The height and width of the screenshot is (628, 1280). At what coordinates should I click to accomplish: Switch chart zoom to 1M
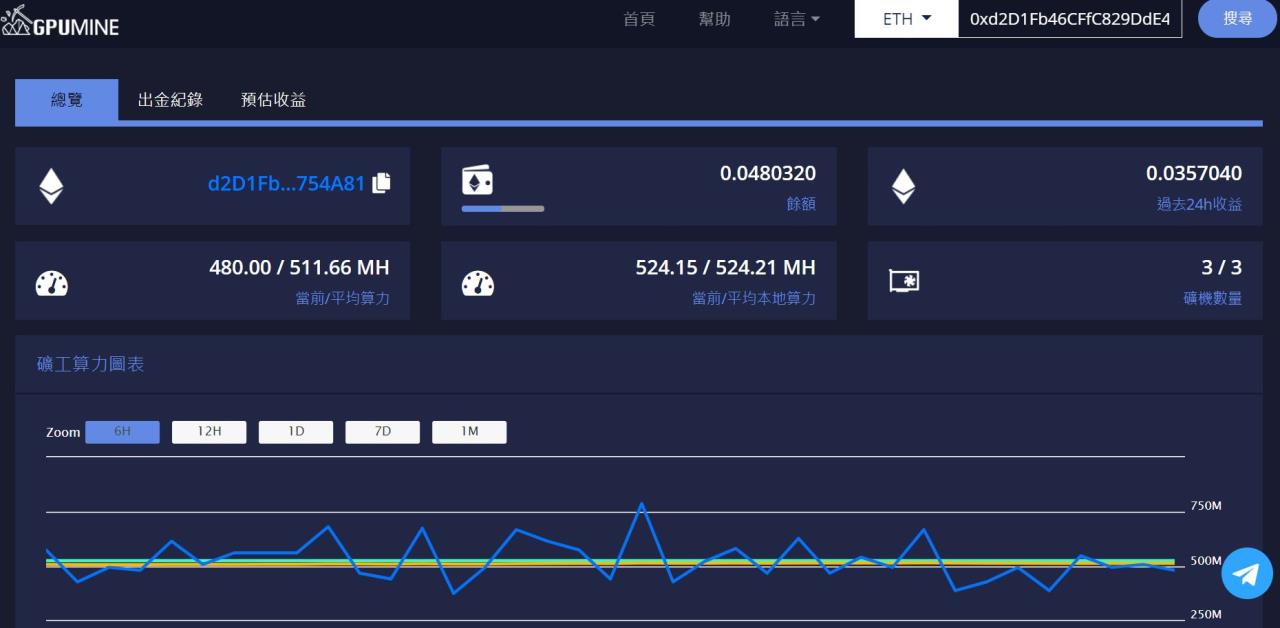click(469, 431)
